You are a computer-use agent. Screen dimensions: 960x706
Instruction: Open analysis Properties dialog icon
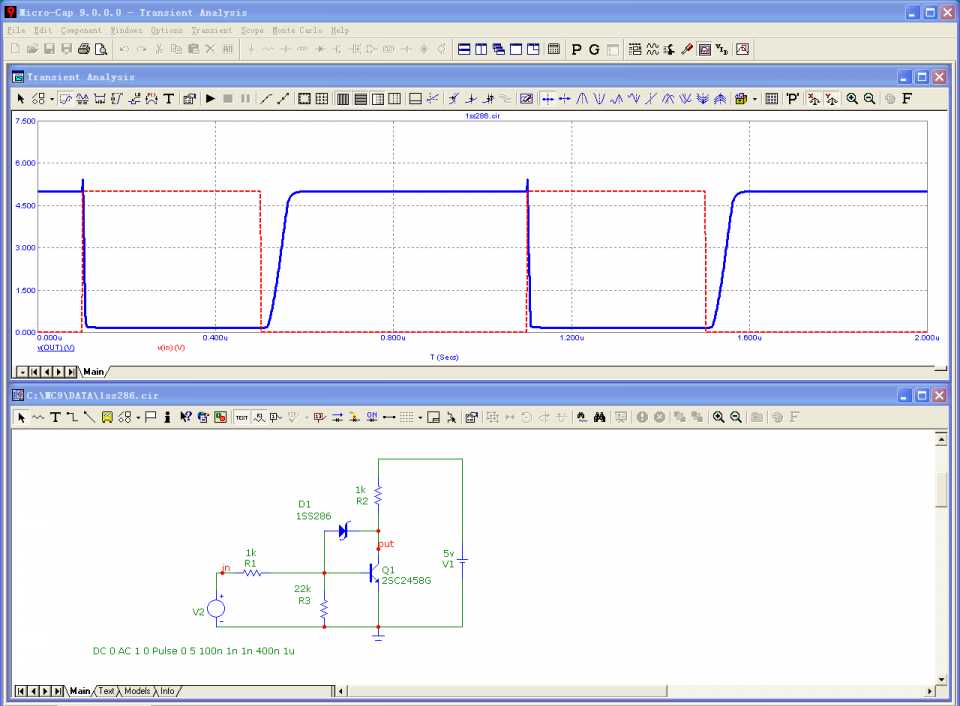point(189,99)
